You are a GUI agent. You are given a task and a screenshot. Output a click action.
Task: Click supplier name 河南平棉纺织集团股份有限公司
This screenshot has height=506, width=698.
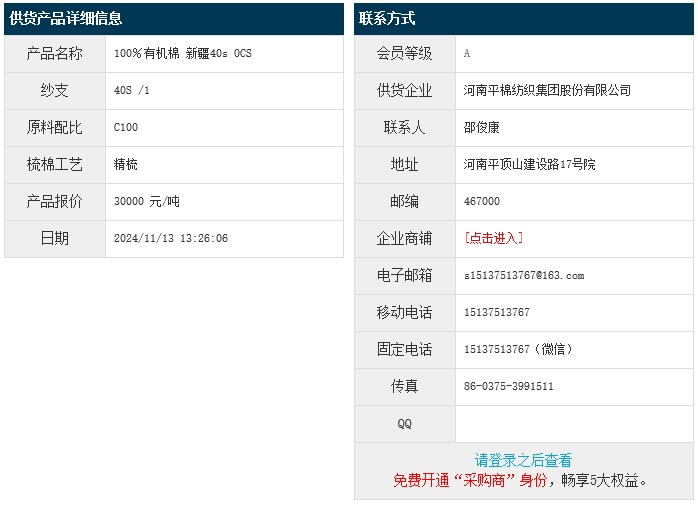[548, 90]
